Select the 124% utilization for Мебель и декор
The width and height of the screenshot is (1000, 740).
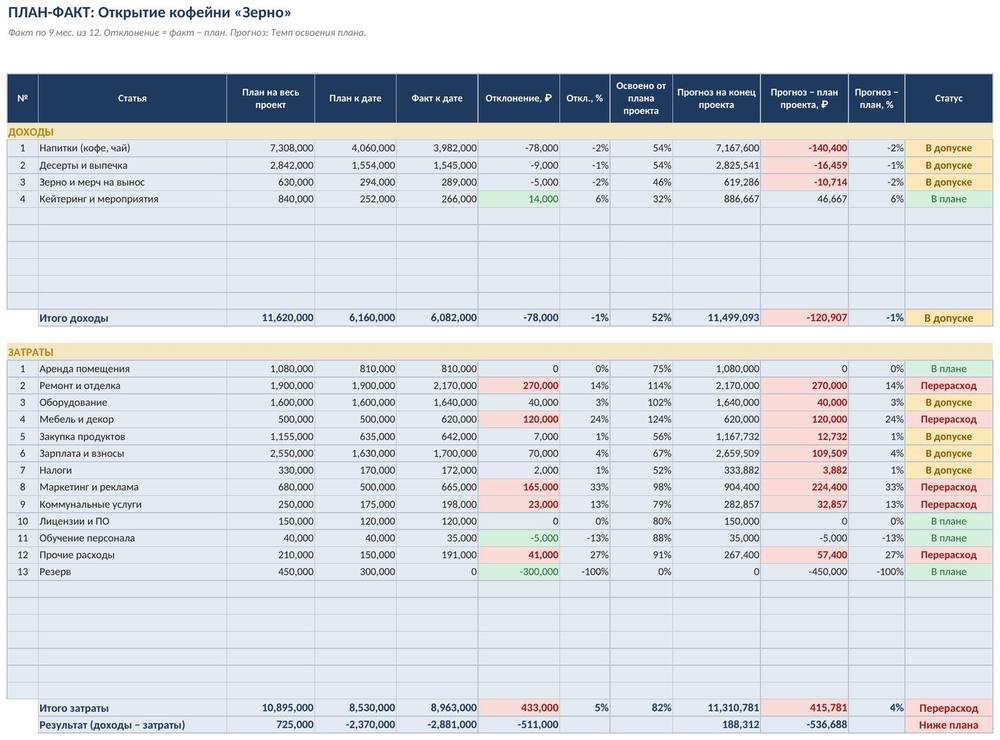pyautogui.click(x=641, y=419)
